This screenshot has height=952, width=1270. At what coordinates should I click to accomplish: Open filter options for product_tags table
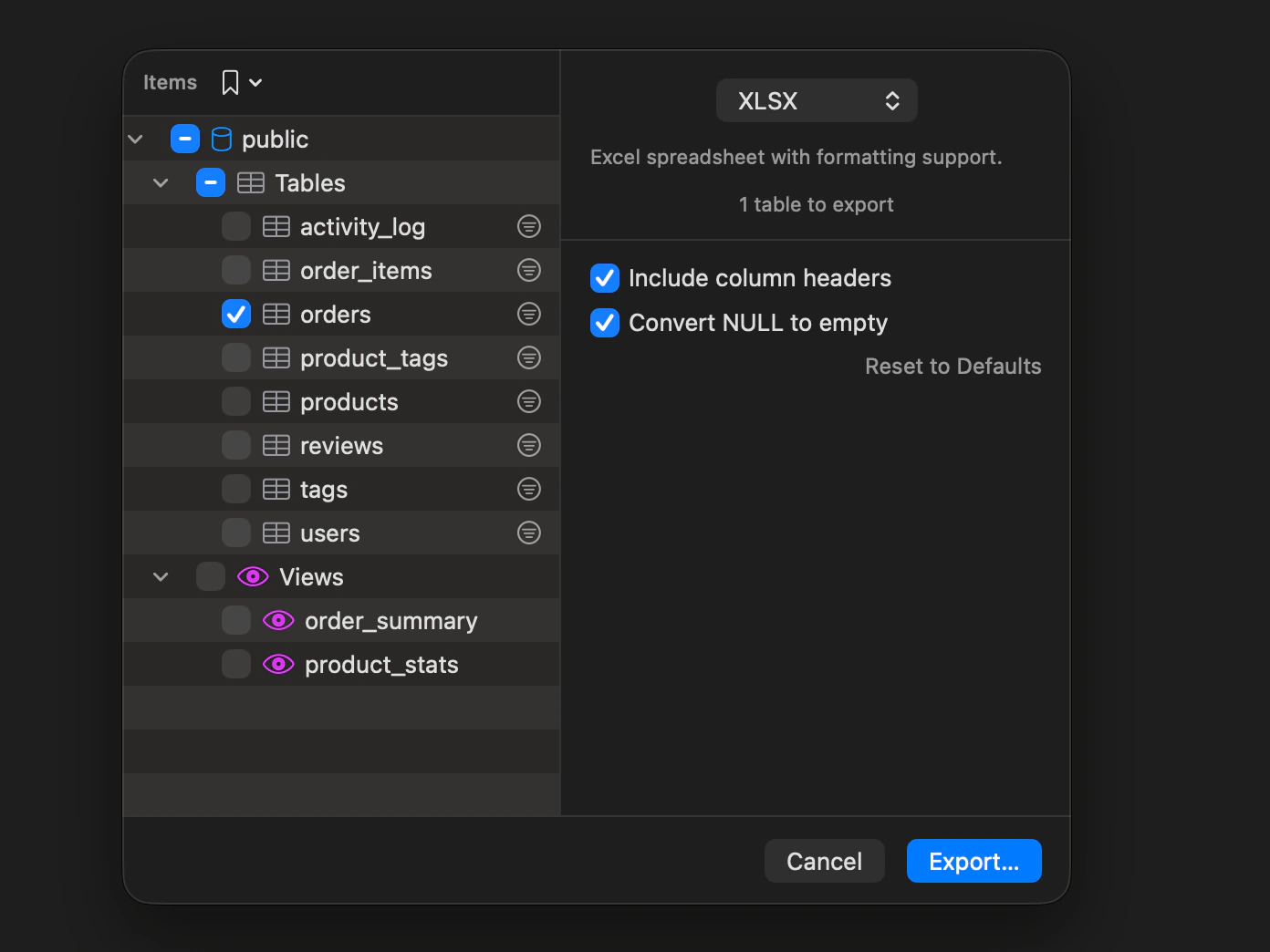pos(529,357)
